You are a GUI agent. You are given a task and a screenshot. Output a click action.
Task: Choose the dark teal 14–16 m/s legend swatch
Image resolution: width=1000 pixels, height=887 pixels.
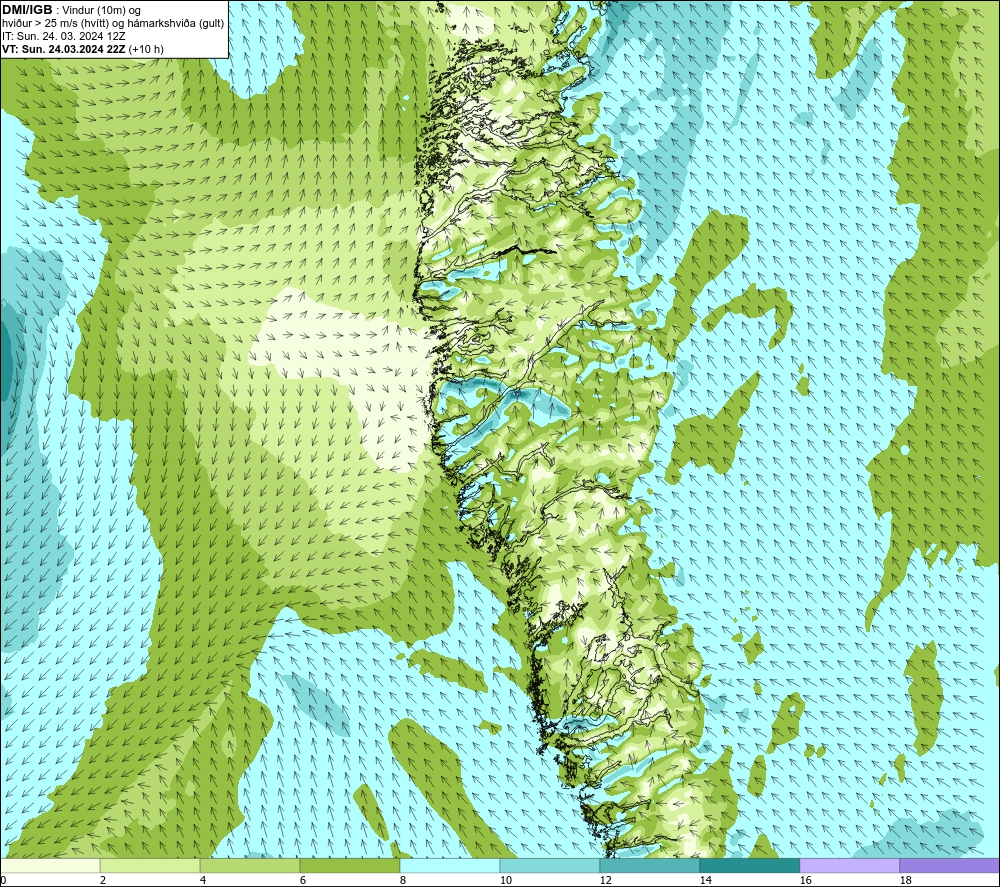point(749,865)
